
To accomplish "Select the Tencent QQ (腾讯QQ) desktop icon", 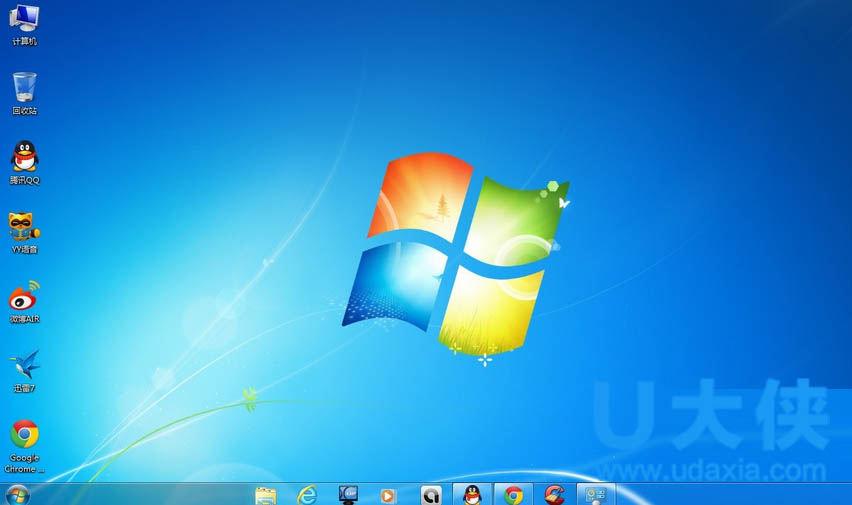I will [x=24, y=162].
